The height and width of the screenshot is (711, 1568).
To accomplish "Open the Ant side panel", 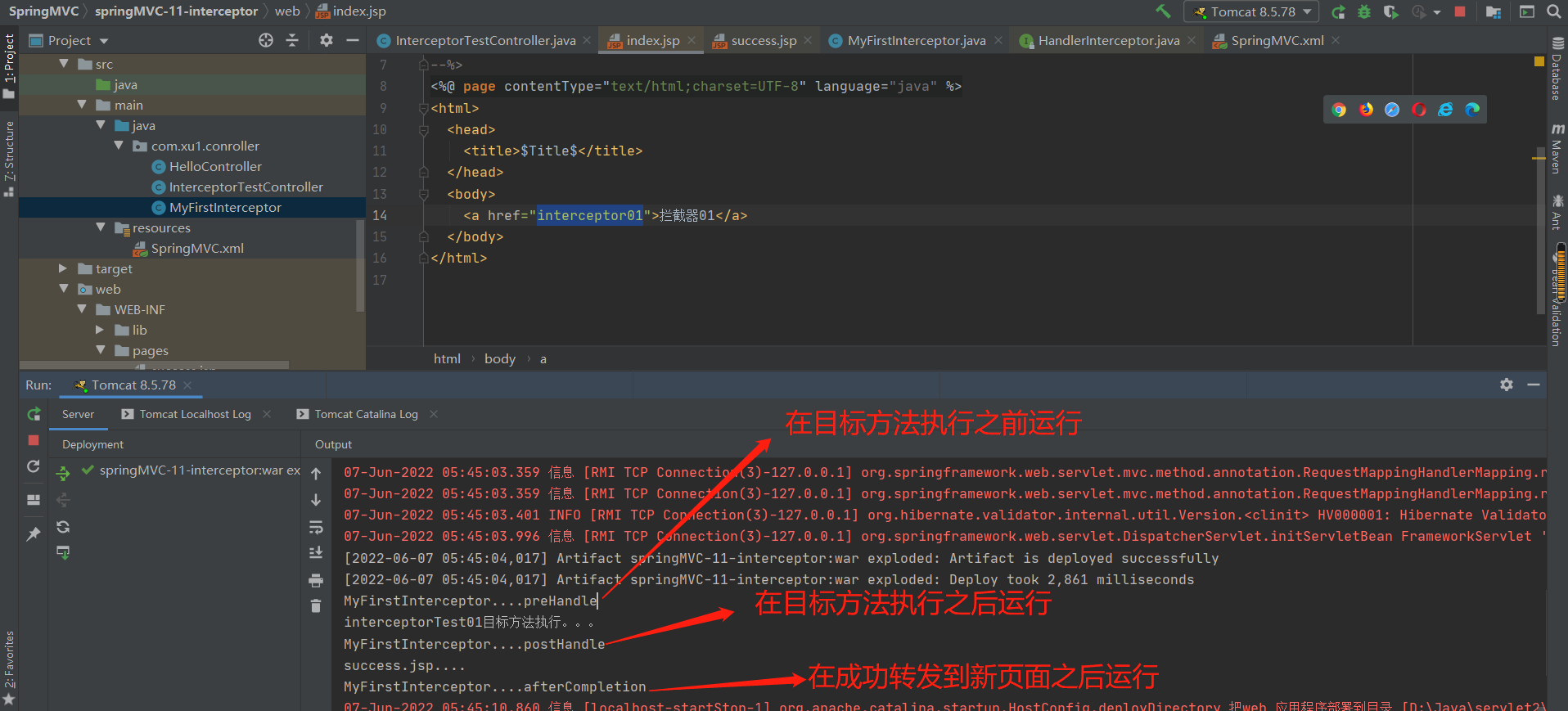I will pos(1557,212).
